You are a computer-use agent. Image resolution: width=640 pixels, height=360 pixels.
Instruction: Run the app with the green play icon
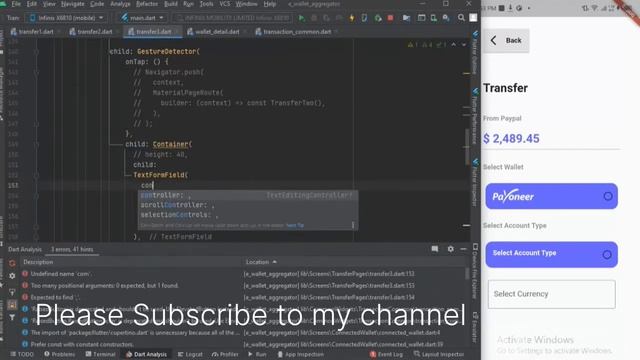[x=302, y=18]
